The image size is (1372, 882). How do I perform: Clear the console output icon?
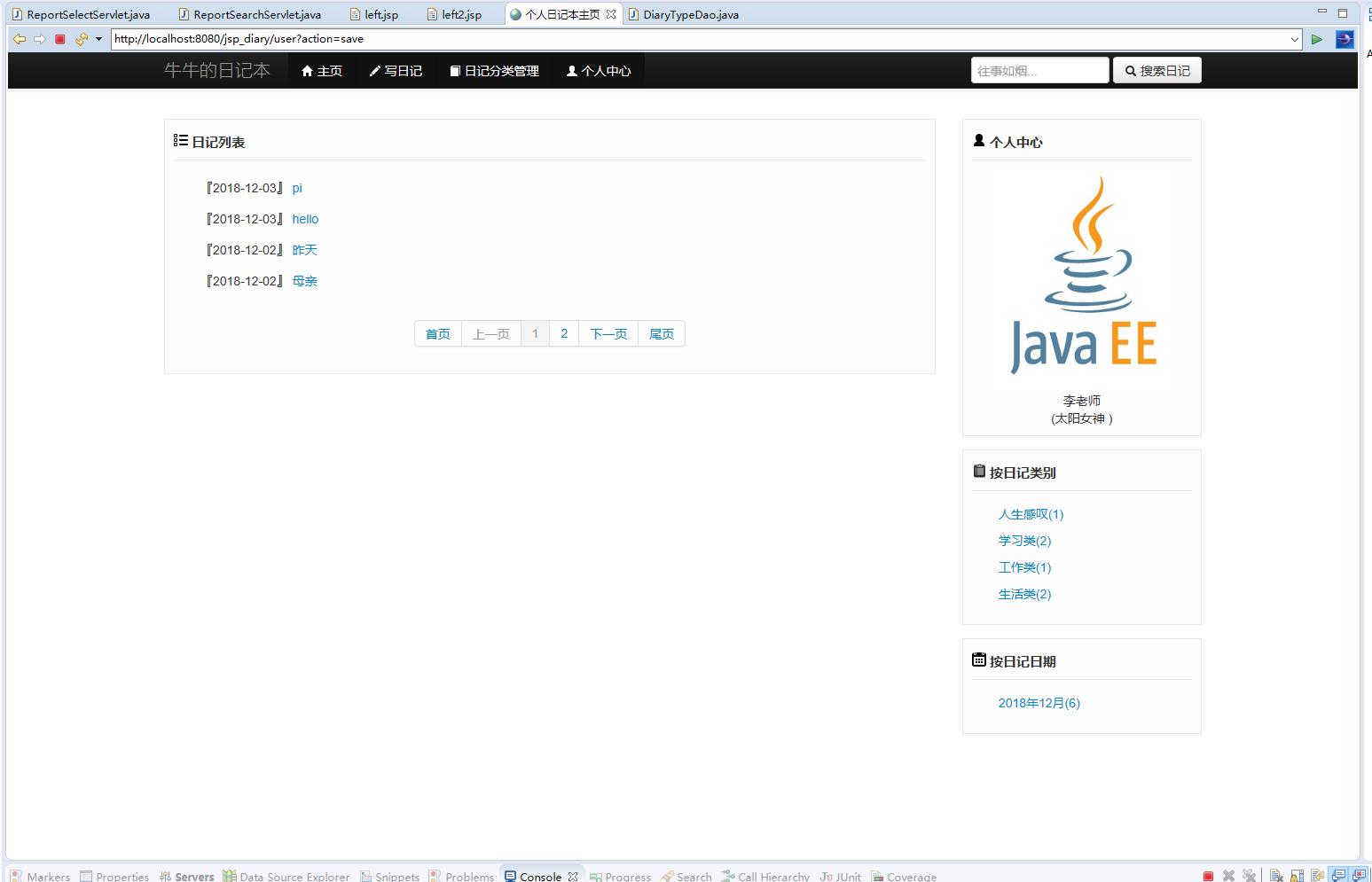pyautogui.click(x=1276, y=876)
